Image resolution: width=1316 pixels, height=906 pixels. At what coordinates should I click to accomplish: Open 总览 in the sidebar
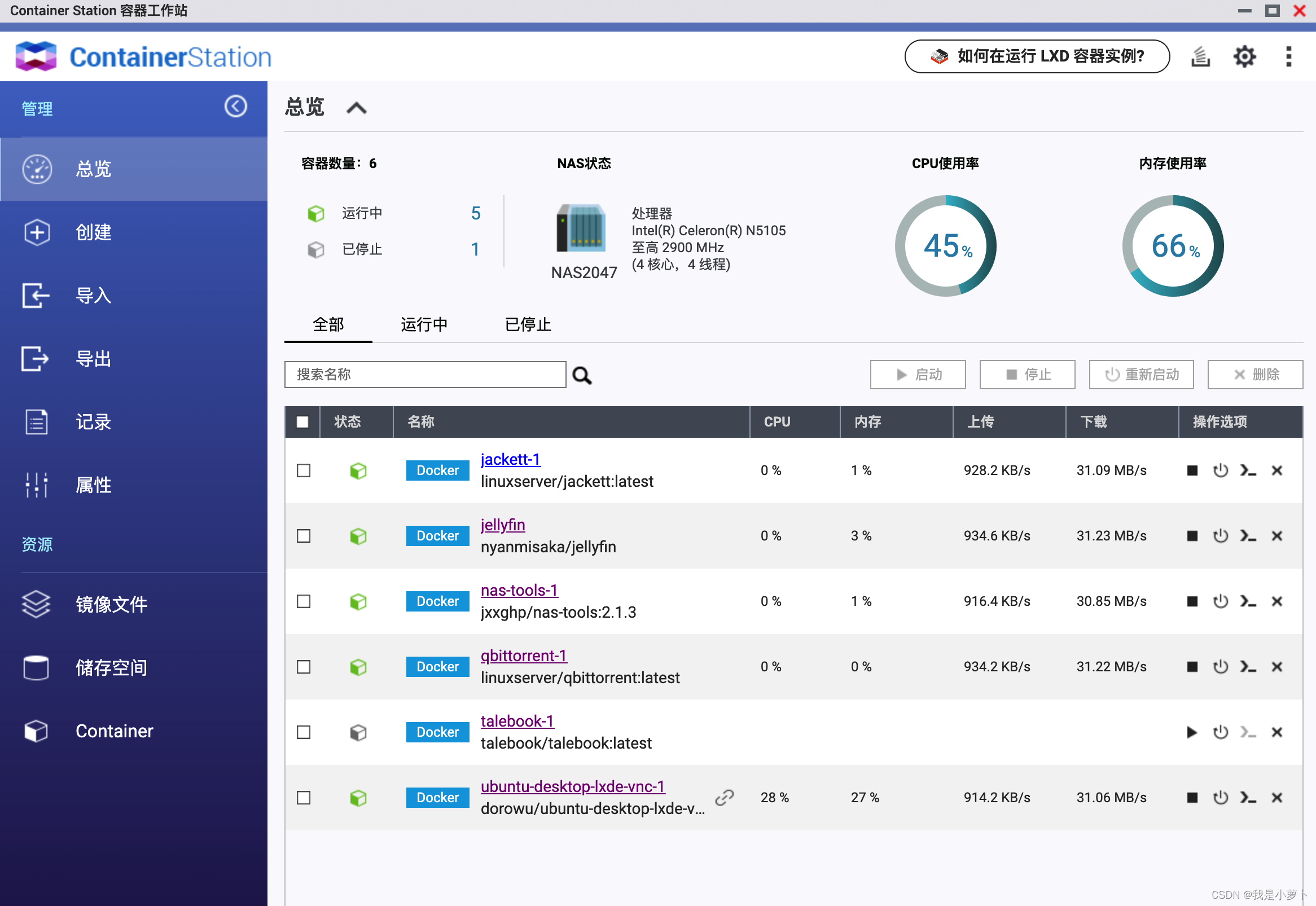click(x=134, y=169)
